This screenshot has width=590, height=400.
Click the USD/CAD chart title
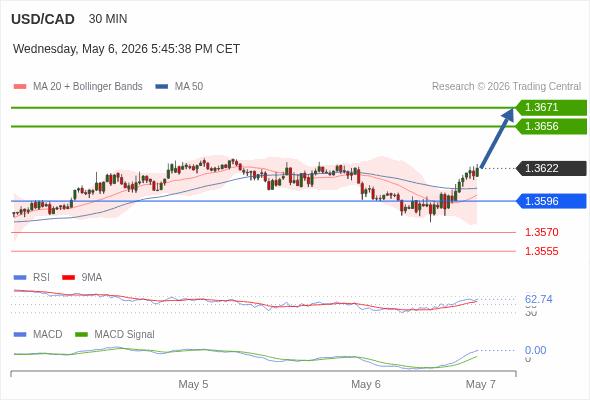(x=43, y=19)
